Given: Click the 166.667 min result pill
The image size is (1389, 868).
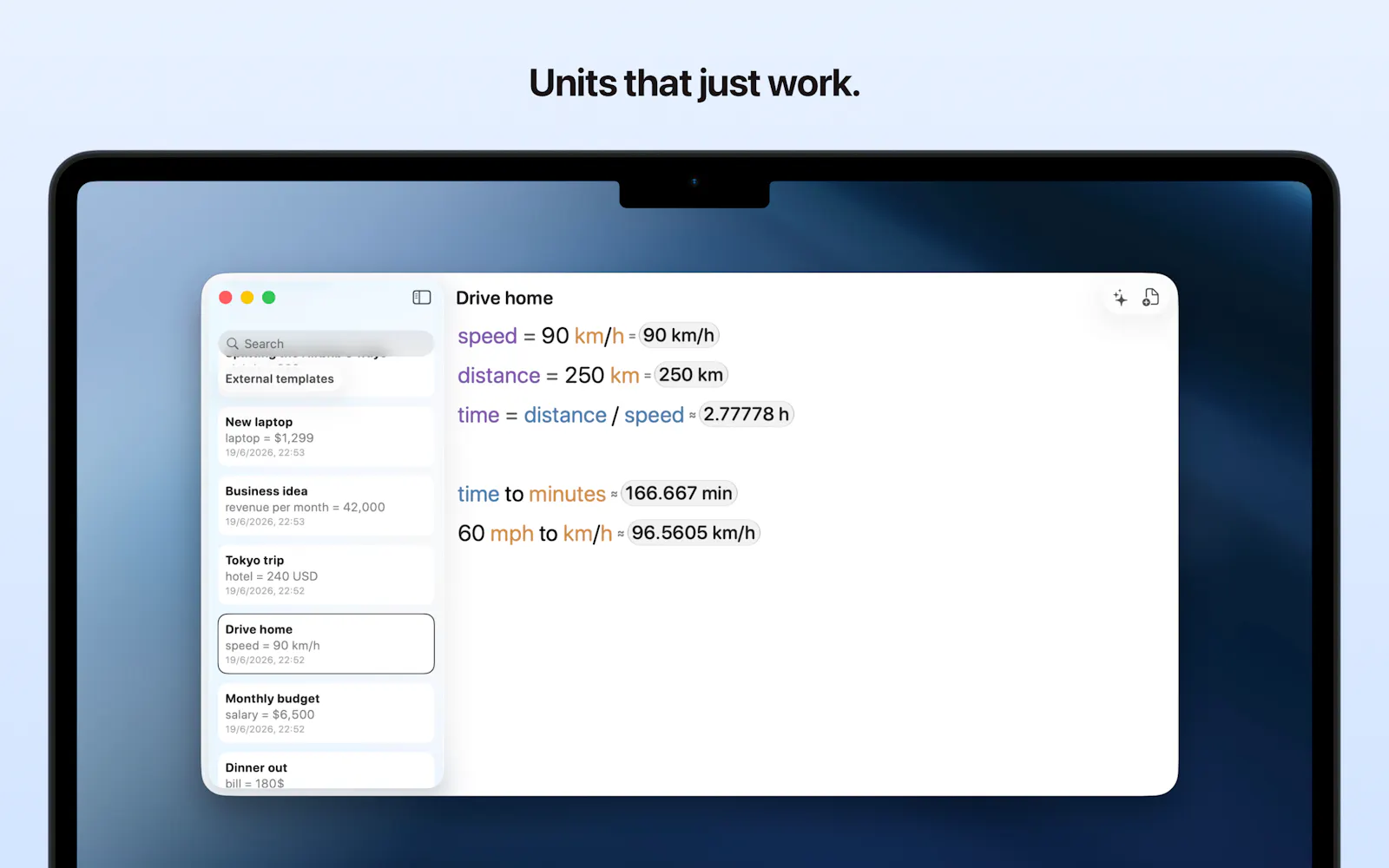Looking at the screenshot, I should (x=679, y=493).
